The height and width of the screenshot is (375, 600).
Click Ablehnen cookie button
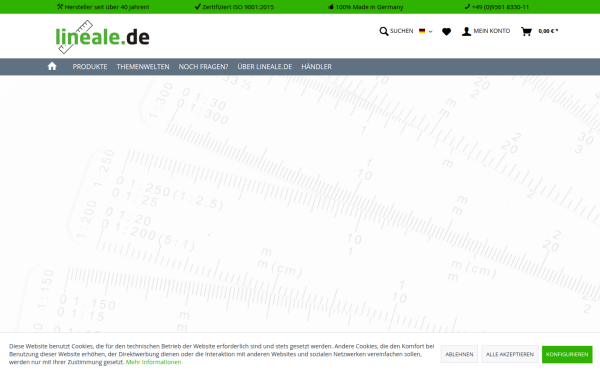[x=459, y=354]
